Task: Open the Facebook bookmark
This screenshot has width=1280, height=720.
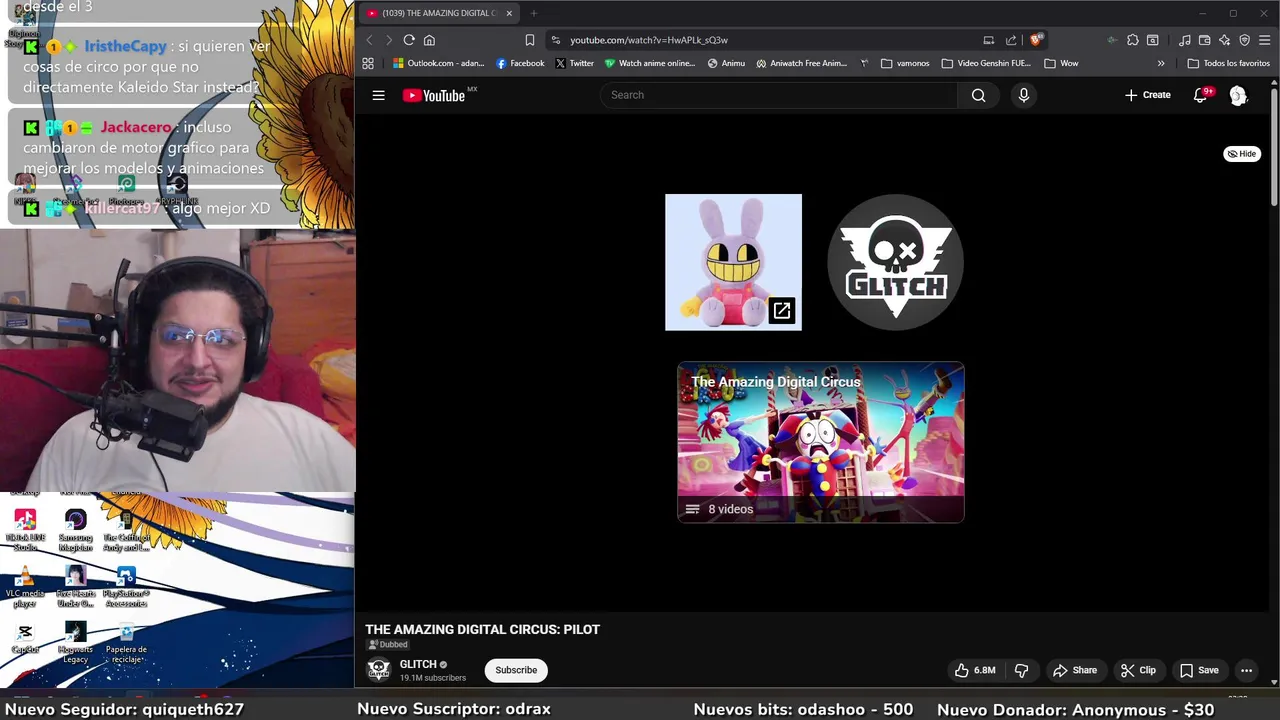Action: pos(520,63)
